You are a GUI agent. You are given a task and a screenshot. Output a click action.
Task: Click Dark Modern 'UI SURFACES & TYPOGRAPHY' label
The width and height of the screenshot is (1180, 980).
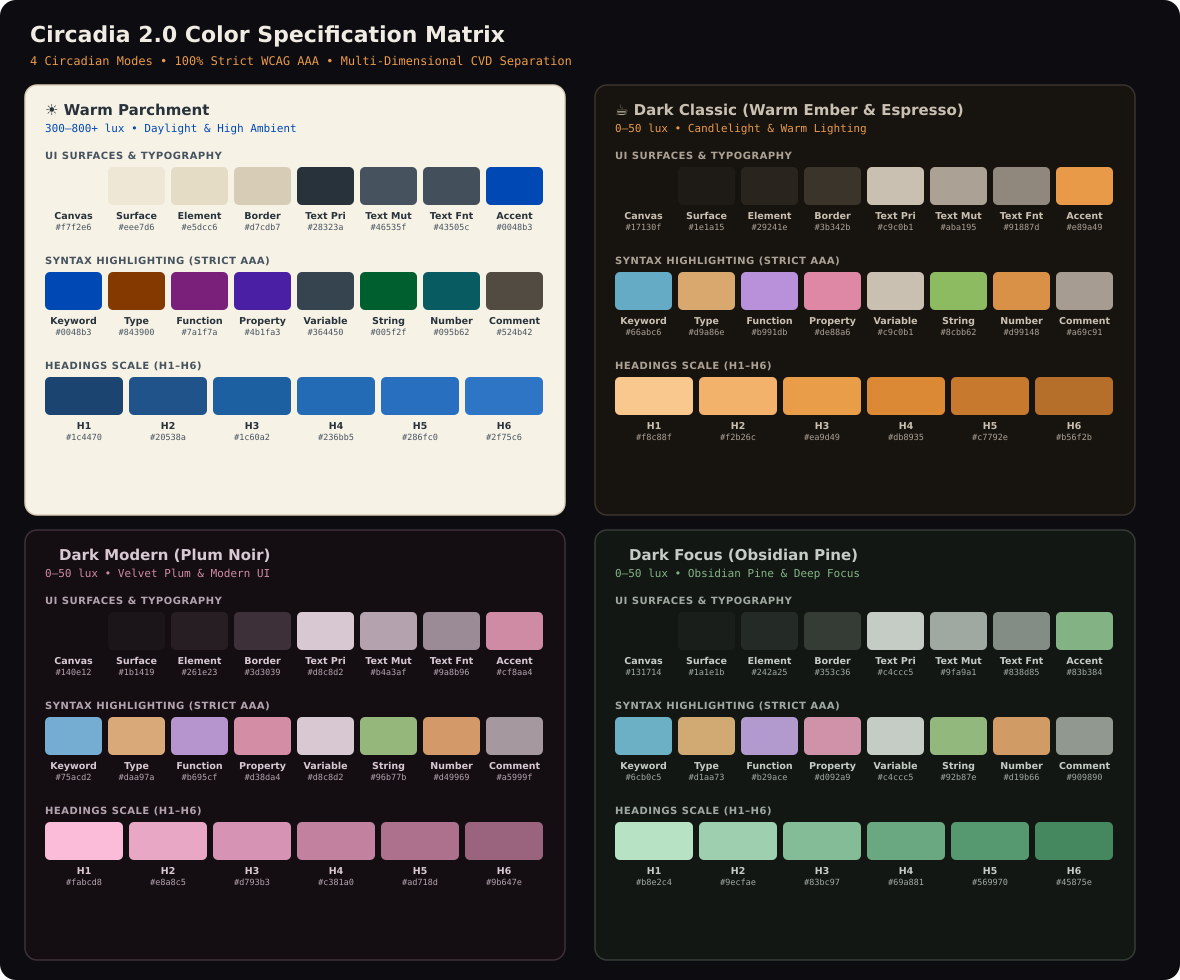tap(133, 601)
